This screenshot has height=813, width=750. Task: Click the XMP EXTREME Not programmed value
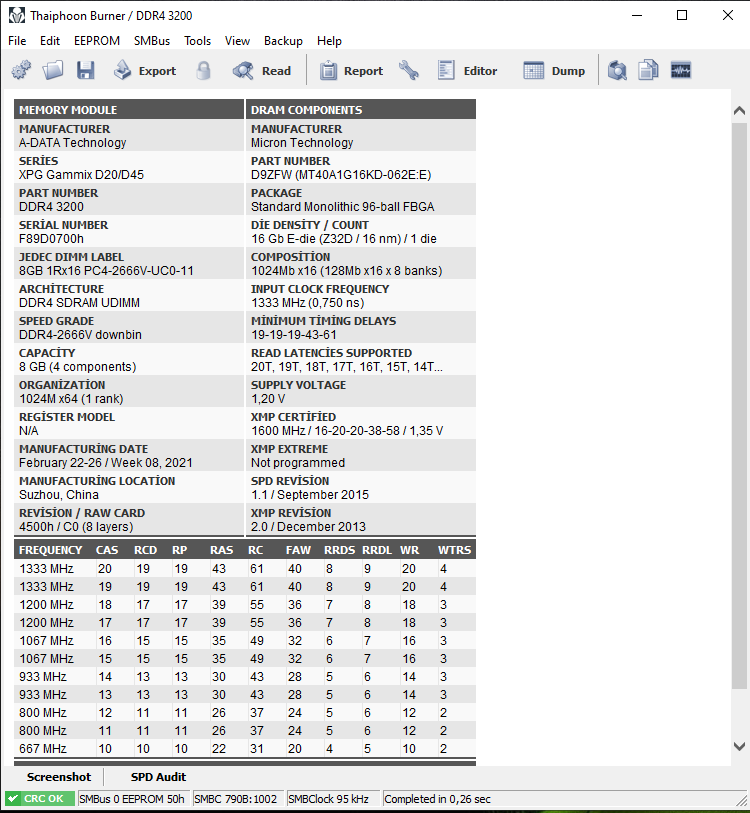tap(298, 462)
